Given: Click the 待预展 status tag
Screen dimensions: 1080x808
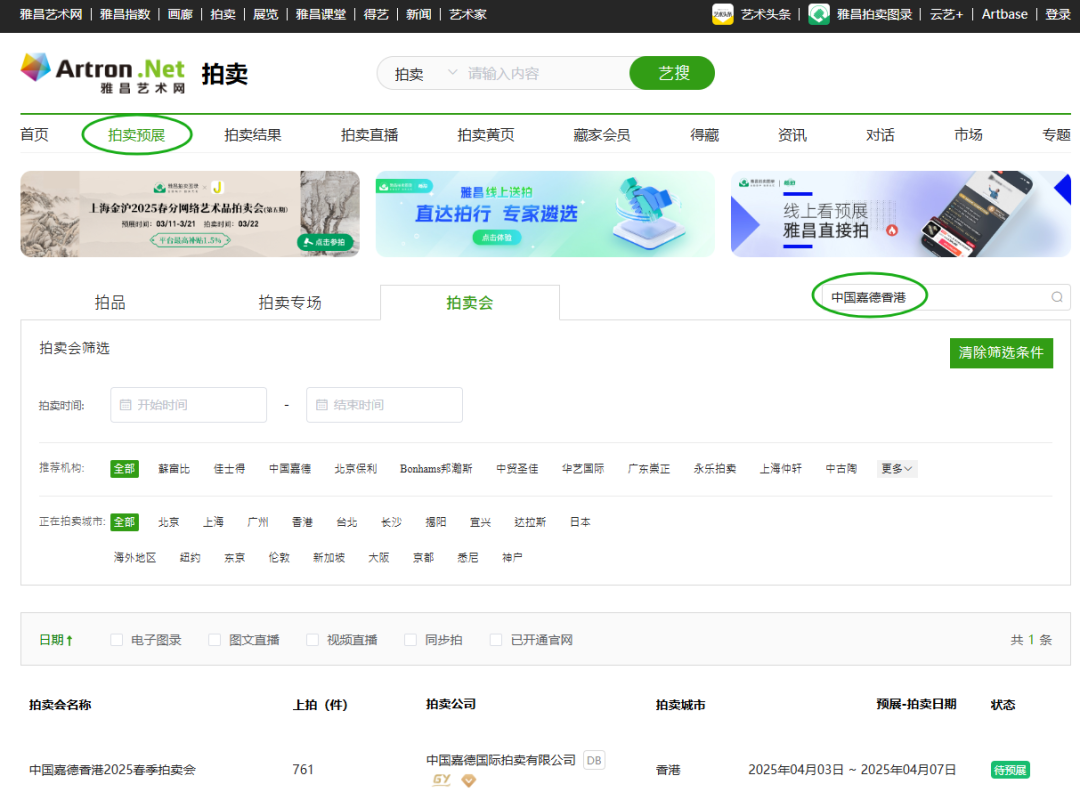Looking at the screenshot, I should [1010, 769].
